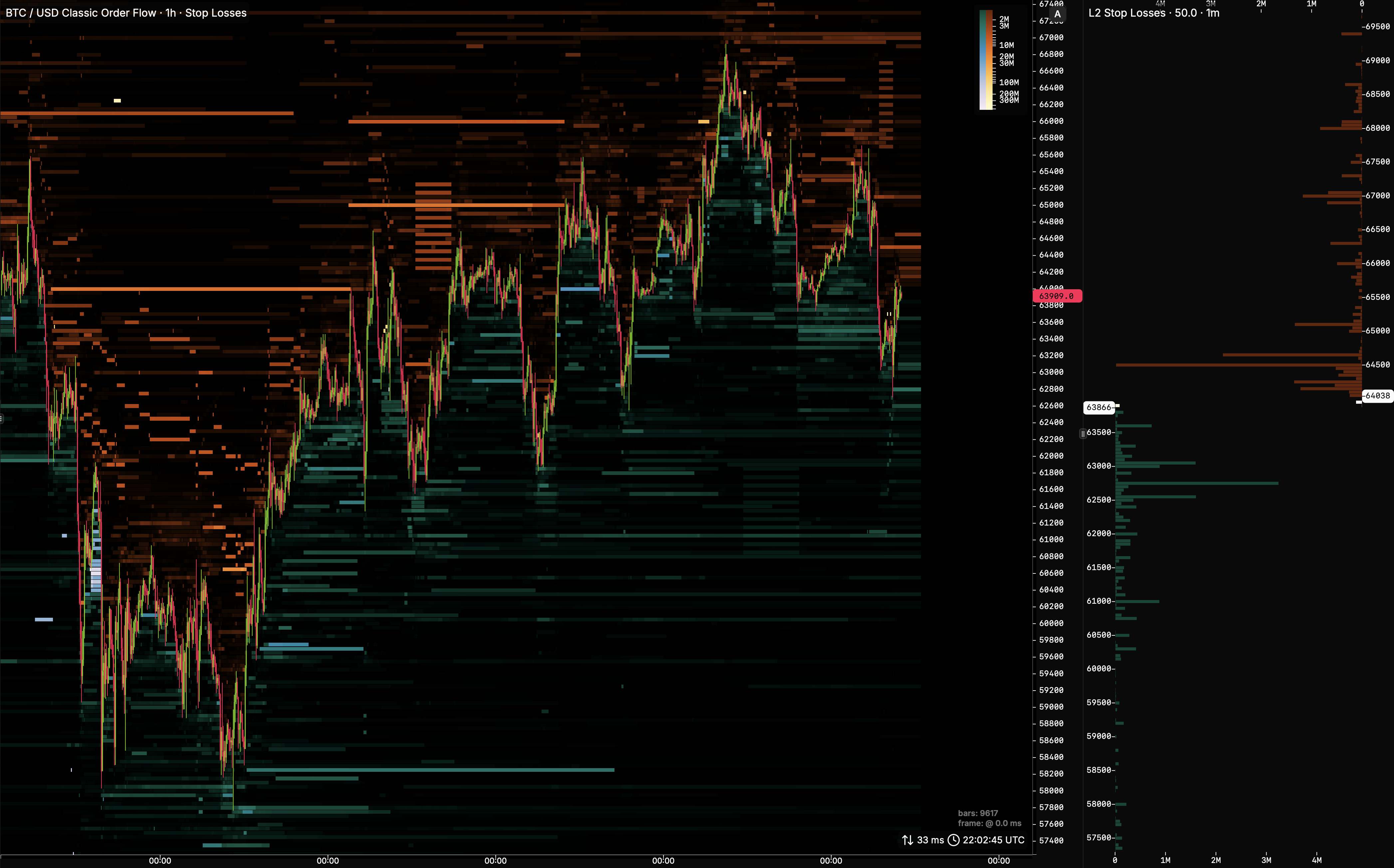
Task: Click the '33 ms' latency readout
Action: pyautogui.click(x=930, y=840)
